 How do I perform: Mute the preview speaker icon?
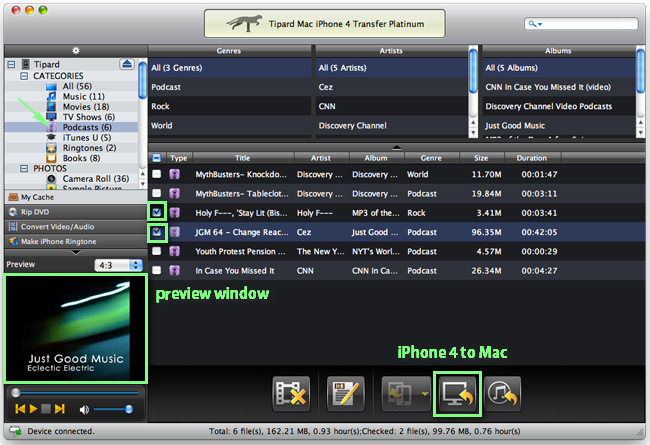pos(84,410)
